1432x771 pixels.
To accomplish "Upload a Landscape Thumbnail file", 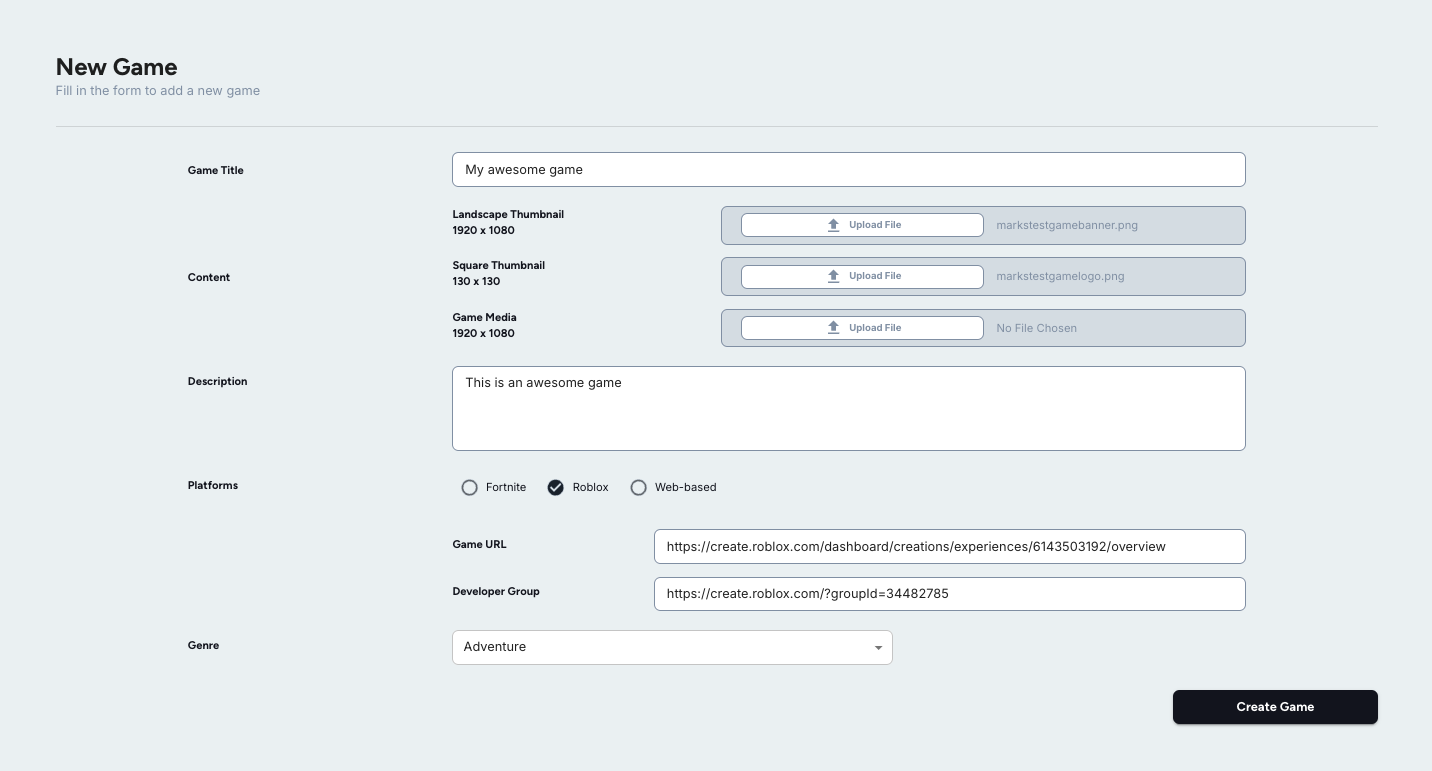I will [862, 225].
